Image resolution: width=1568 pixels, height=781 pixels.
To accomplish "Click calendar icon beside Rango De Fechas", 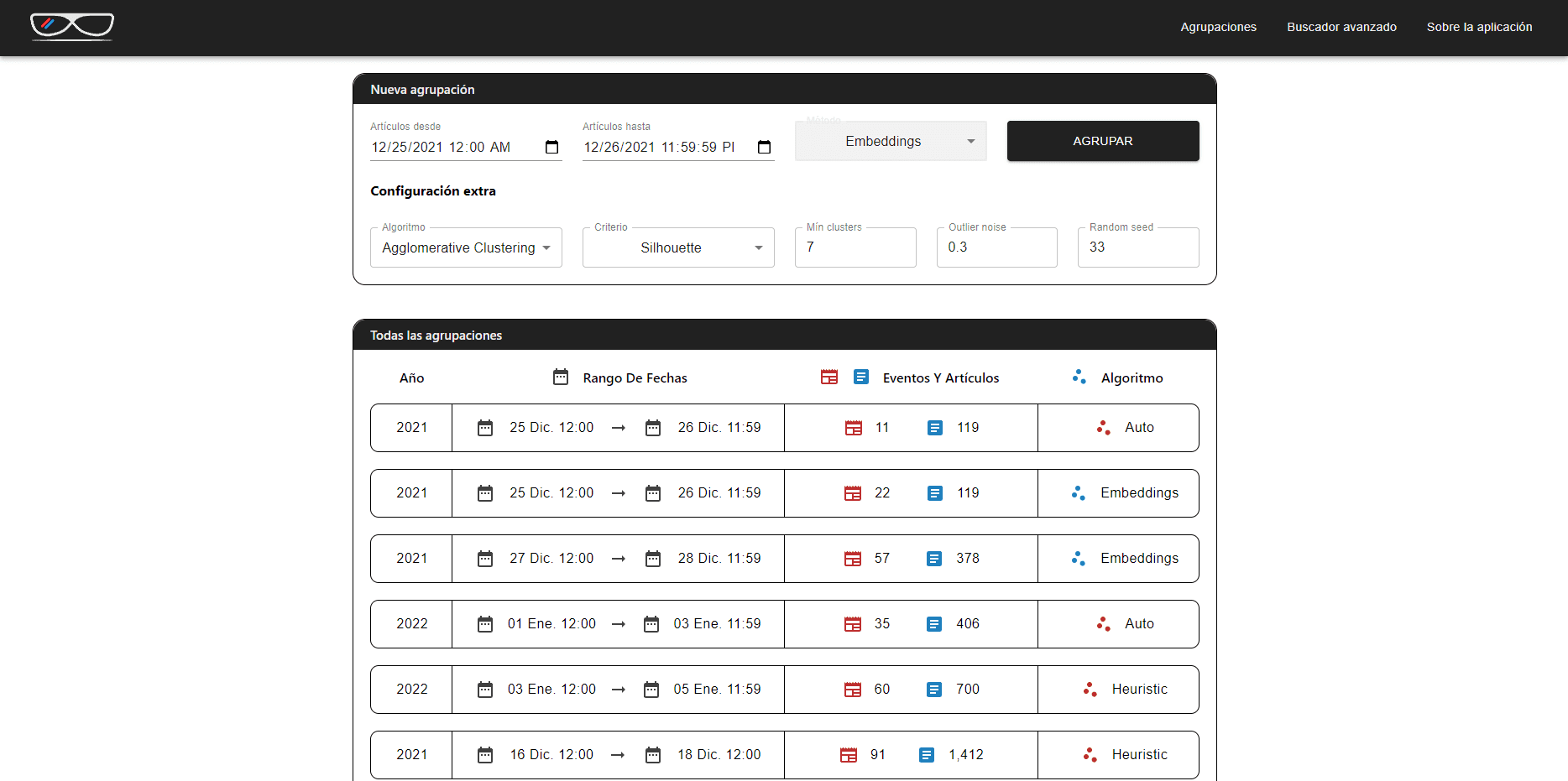I will [561, 377].
